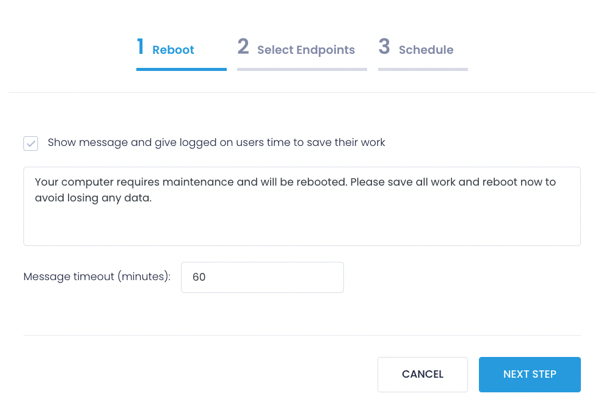Jump to the Schedule step tab

pyautogui.click(x=426, y=50)
